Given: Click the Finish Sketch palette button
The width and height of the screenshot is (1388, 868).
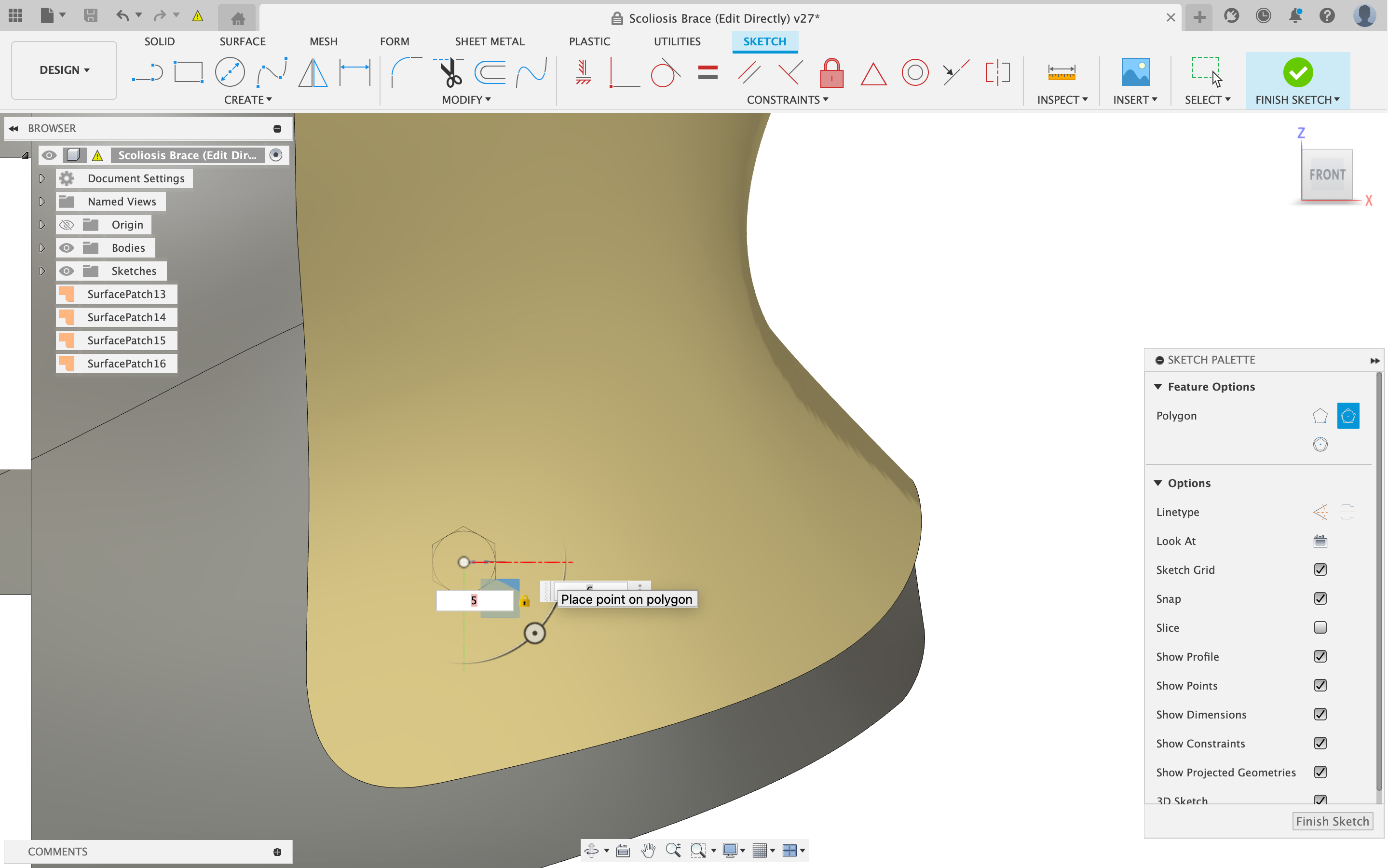Looking at the screenshot, I should tap(1332, 821).
